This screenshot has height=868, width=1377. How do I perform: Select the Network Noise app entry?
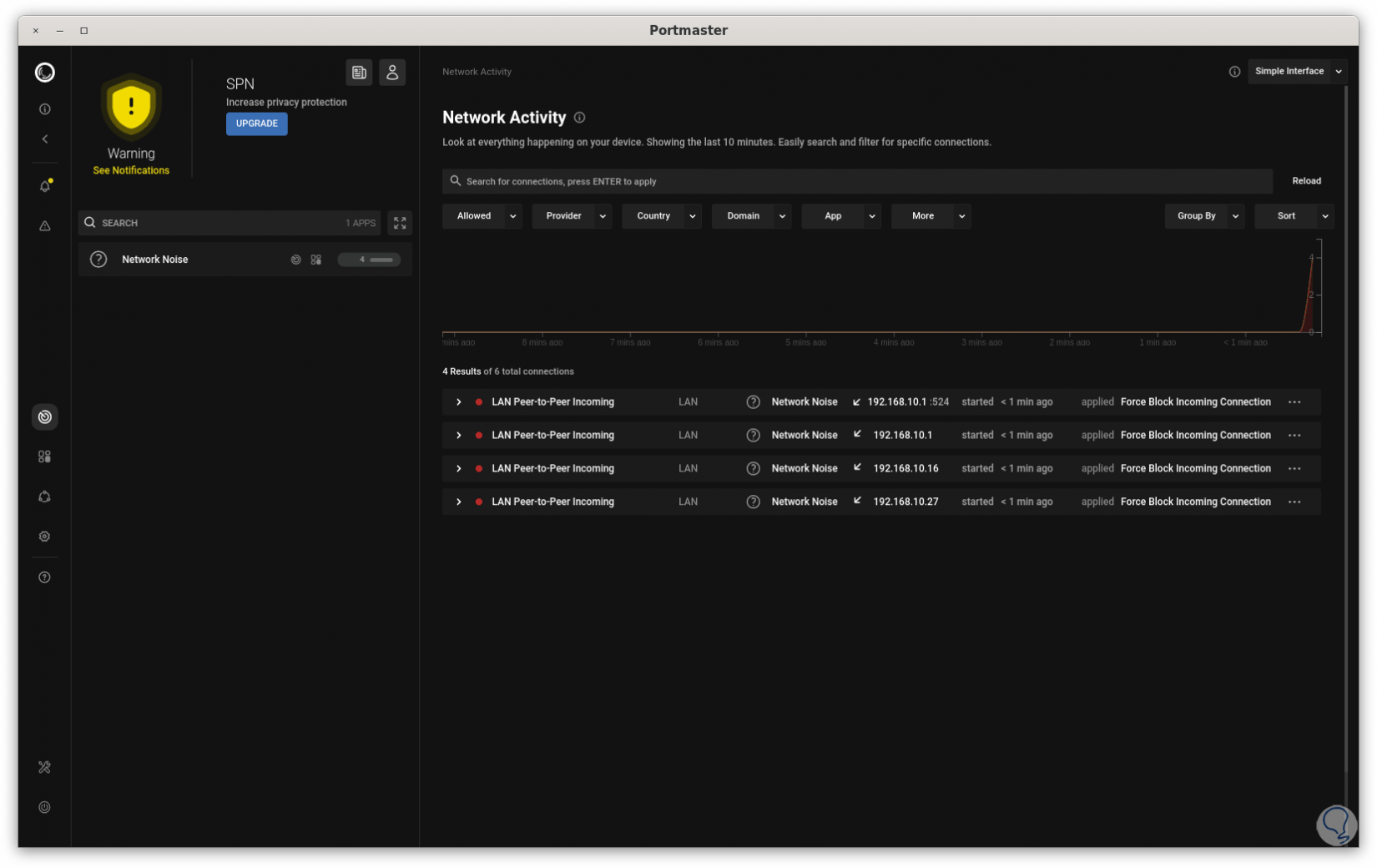(245, 260)
